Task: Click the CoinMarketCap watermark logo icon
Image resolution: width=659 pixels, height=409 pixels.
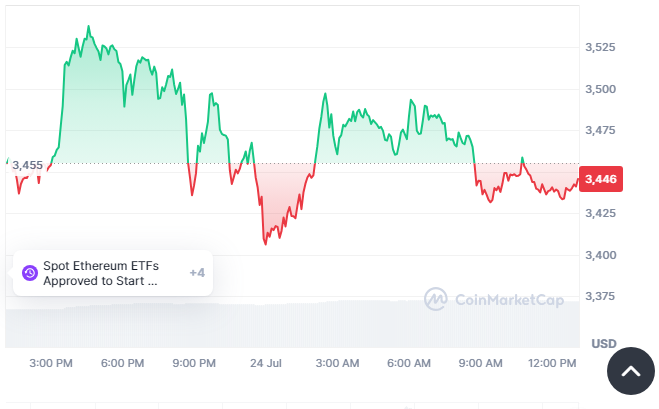Action: tap(435, 298)
